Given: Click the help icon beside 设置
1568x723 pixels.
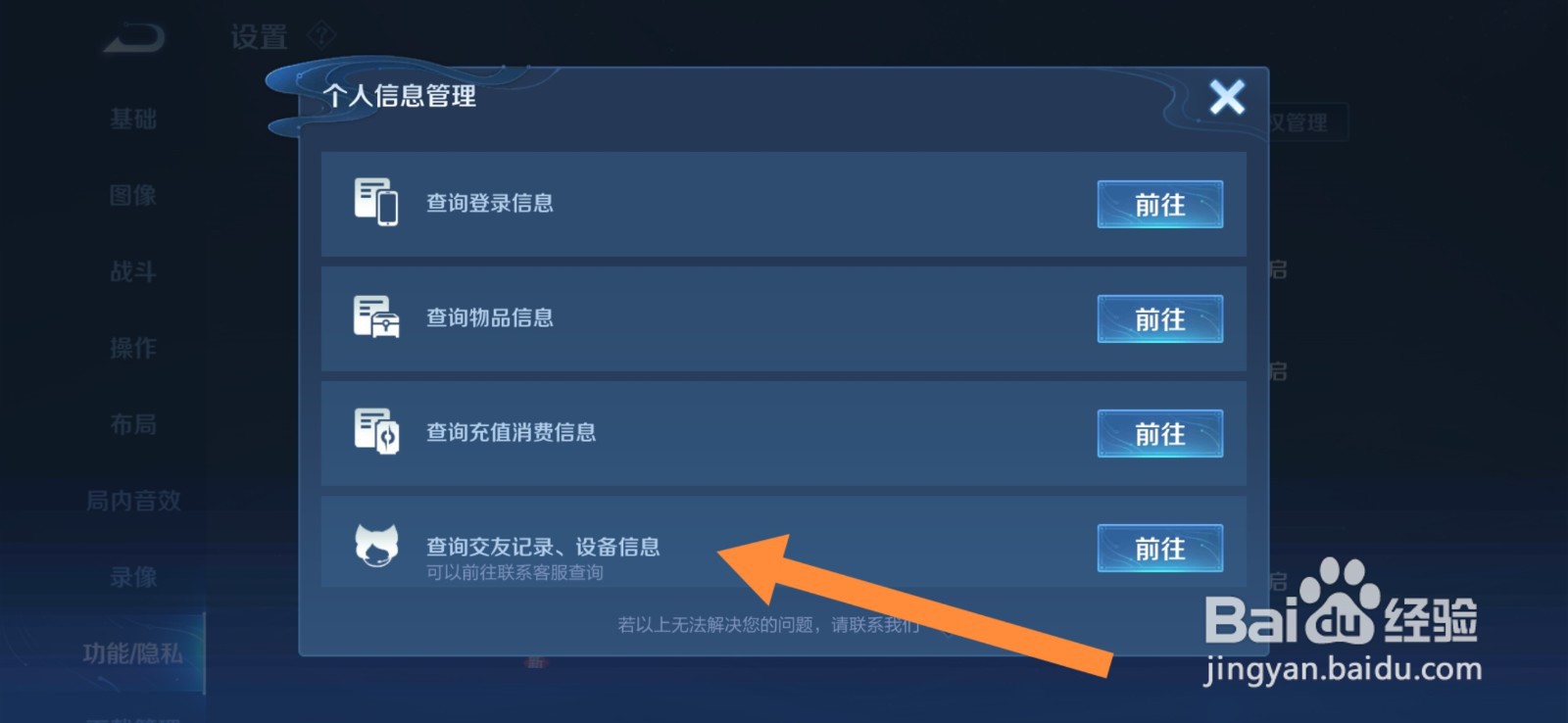Looking at the screenshot, I should [x=321, y=36].
